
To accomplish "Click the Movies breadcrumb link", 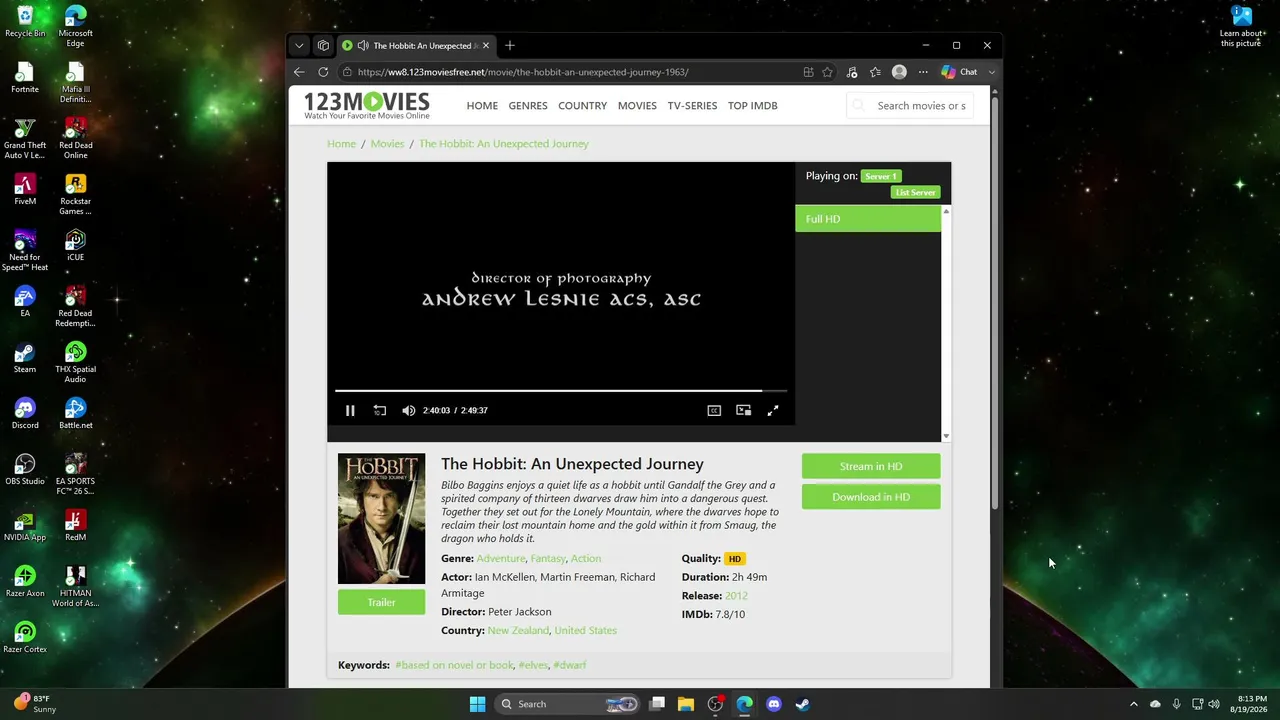I will tap(387, 144).
